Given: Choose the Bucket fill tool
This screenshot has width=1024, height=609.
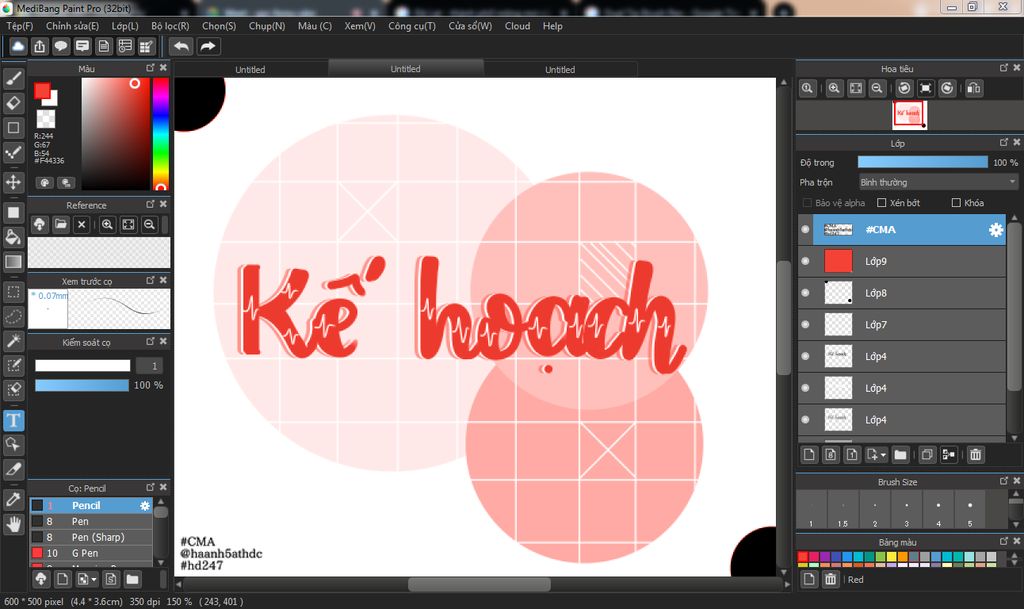Looking at the screenshot, I should 13,236.
